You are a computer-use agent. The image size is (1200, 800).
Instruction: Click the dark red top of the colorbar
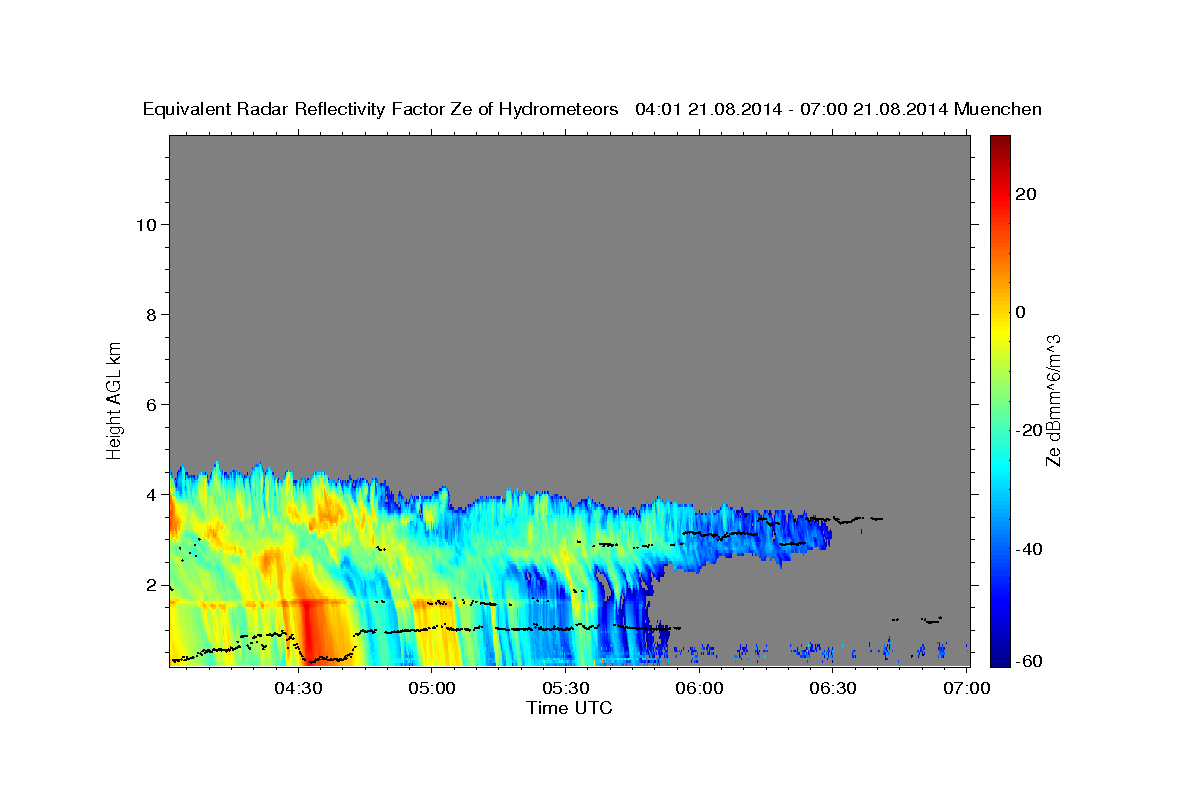tap(1000, 145)
